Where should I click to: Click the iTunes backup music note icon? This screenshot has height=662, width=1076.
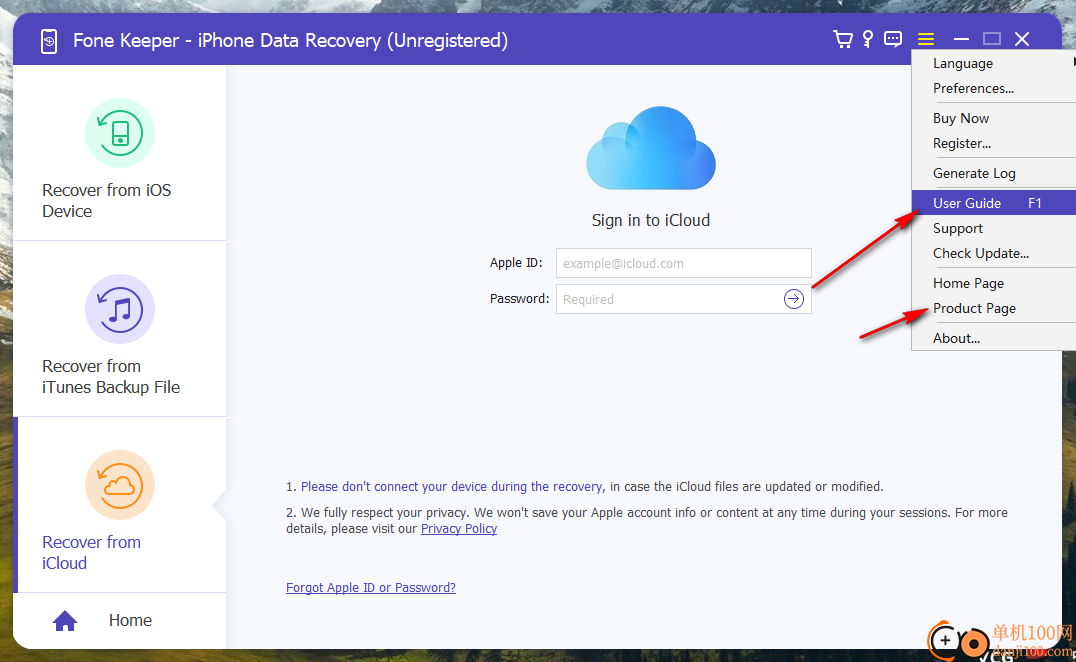click(120, 309)
